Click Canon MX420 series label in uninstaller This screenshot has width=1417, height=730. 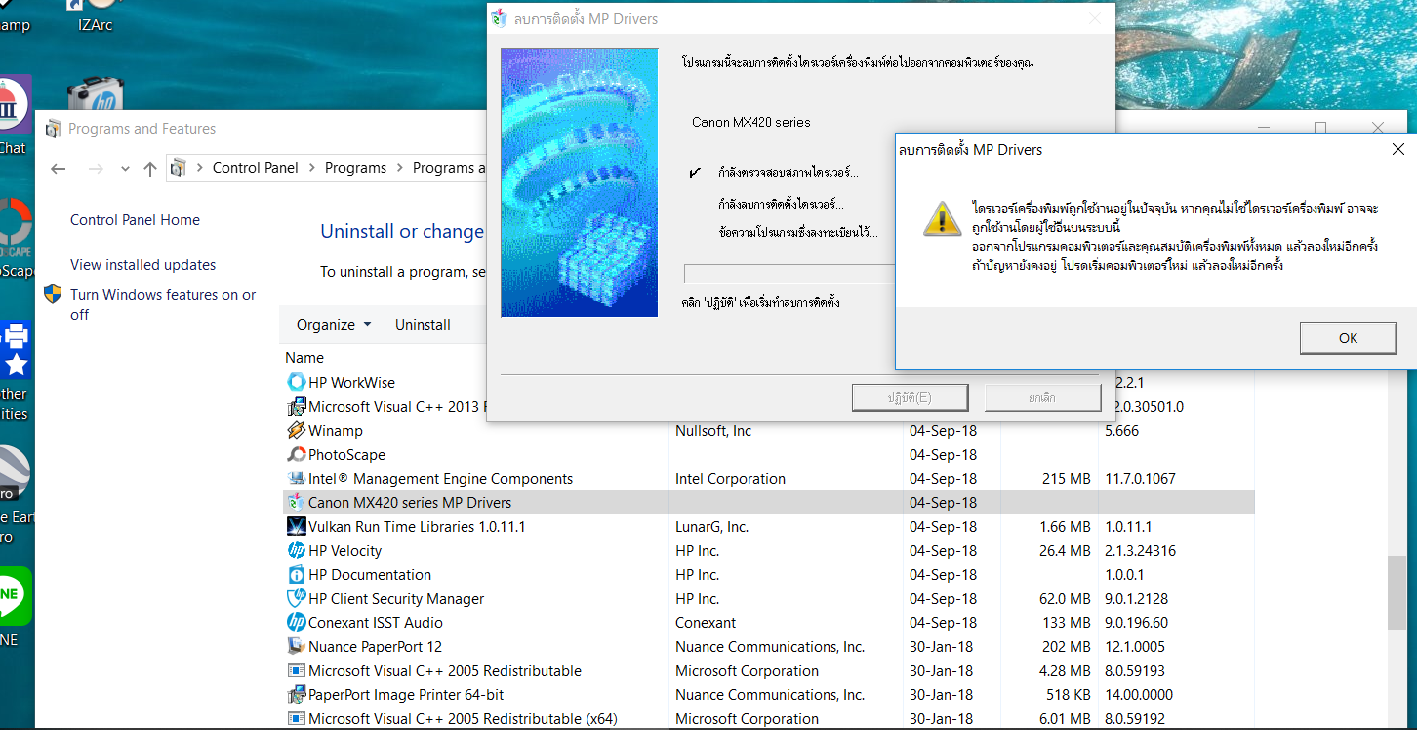pyautogui.click(x=751, y=122)
